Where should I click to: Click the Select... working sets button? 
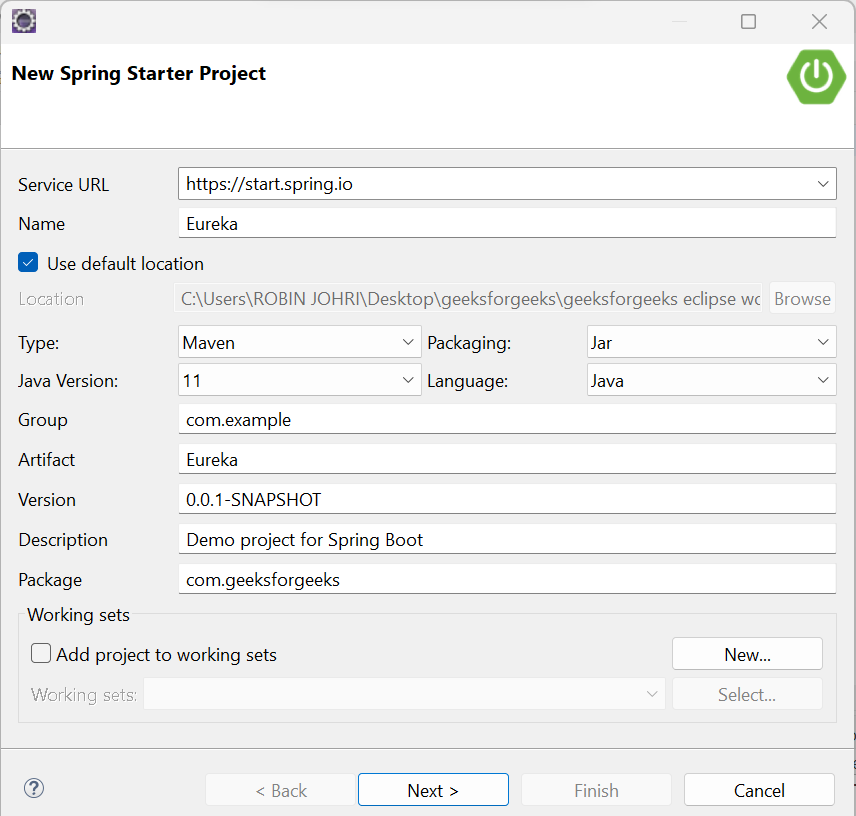747,694
